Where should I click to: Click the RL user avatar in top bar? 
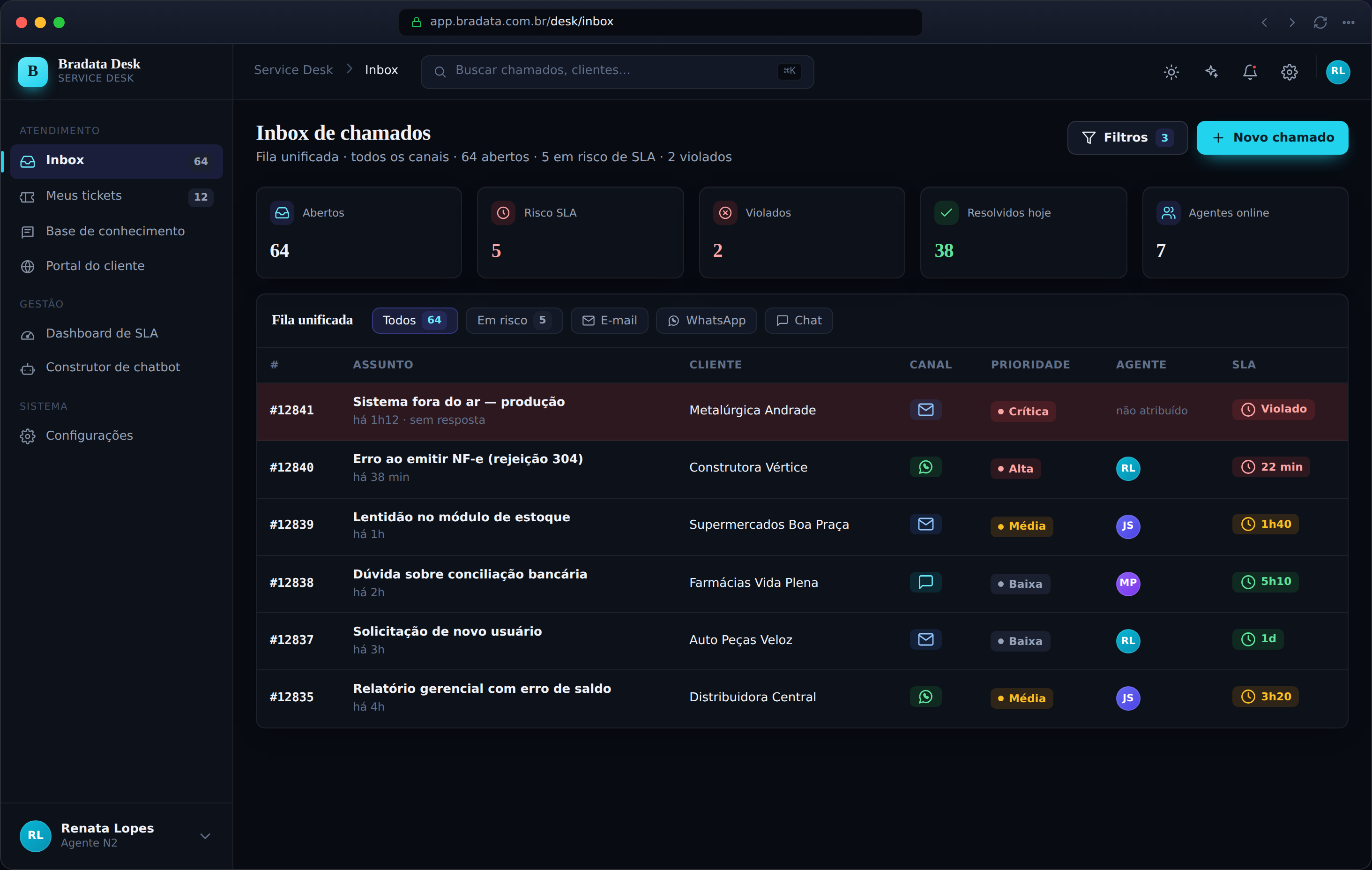tap(1338, 72)
